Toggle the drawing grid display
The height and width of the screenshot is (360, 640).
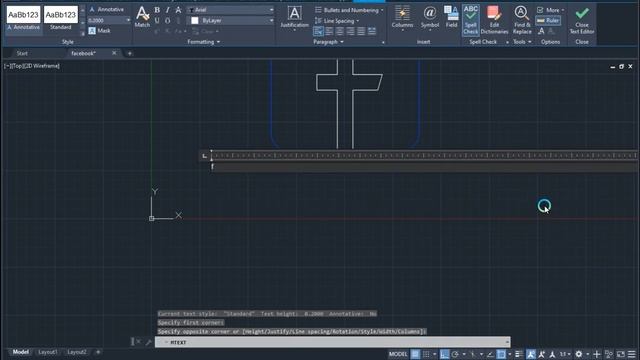point(415,354)
